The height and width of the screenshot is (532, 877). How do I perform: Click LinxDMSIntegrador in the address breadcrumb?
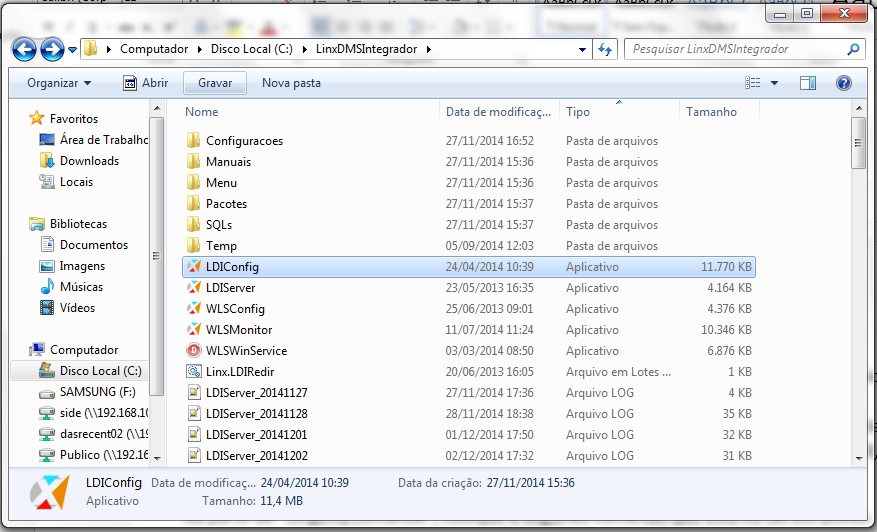pos(366,49)
